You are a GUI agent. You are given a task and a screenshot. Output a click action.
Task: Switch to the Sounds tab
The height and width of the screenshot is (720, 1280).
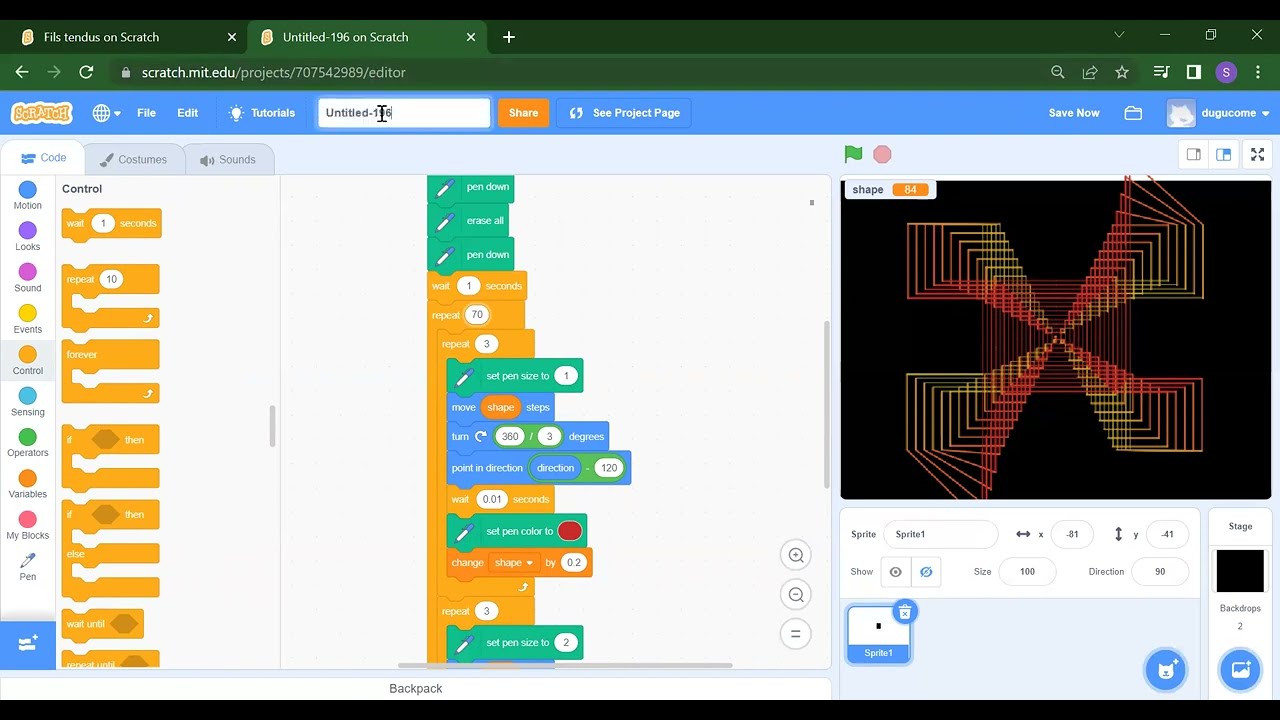pos(227,159)
